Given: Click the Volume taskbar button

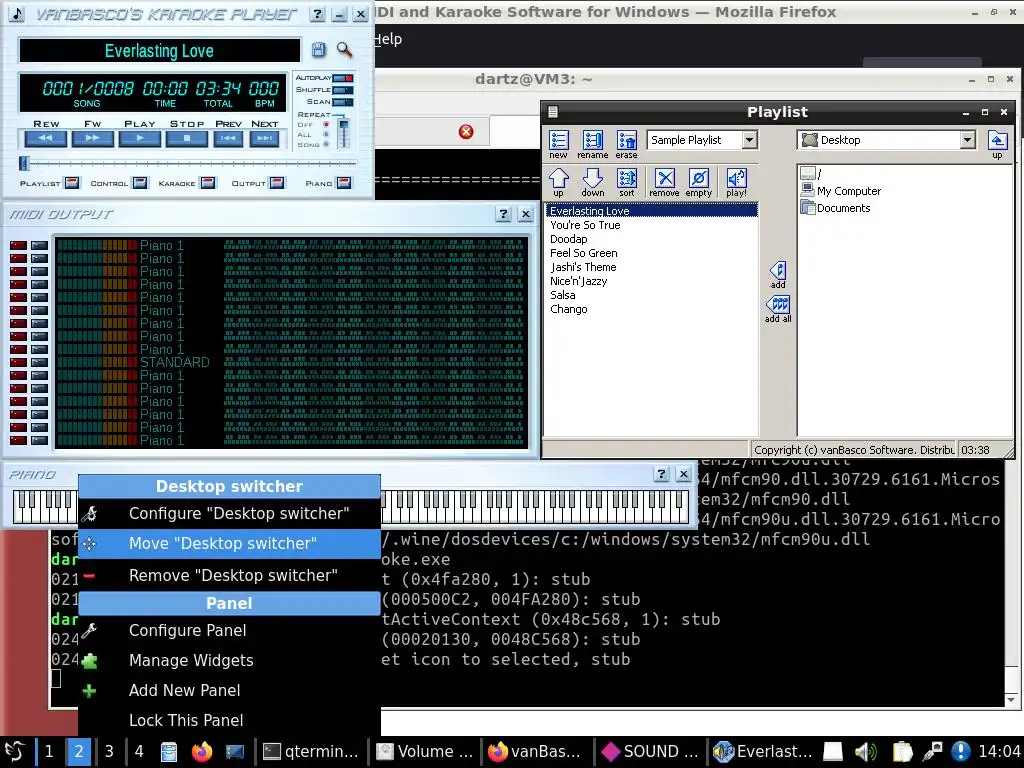Looking at the screenshot, I should pos(425,752).
